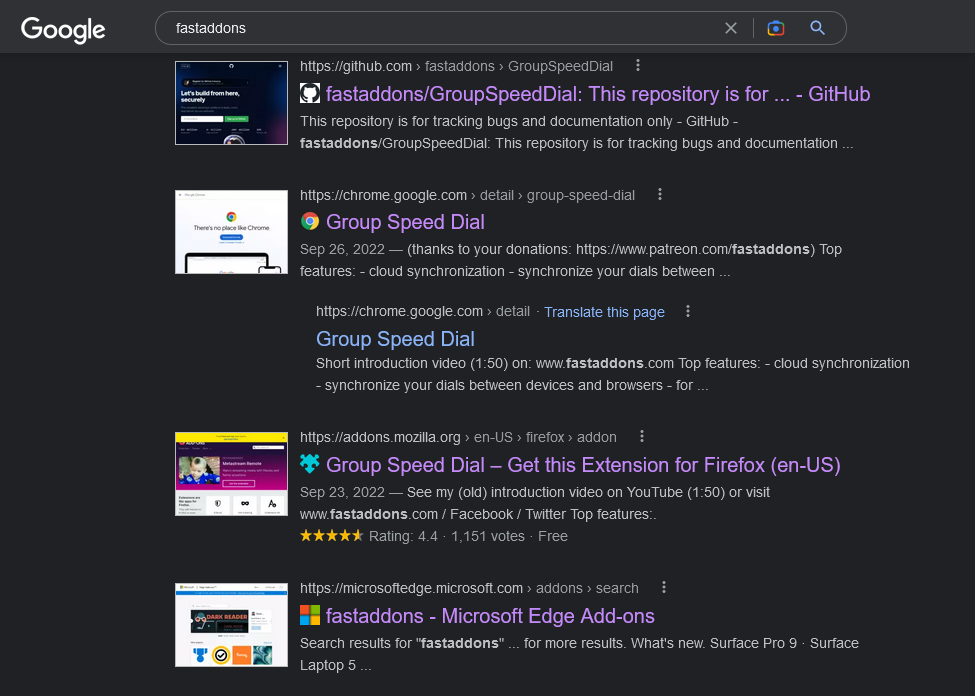Click the Translate this page link
This screenshot has height=696, width=975.
point(604,312)
